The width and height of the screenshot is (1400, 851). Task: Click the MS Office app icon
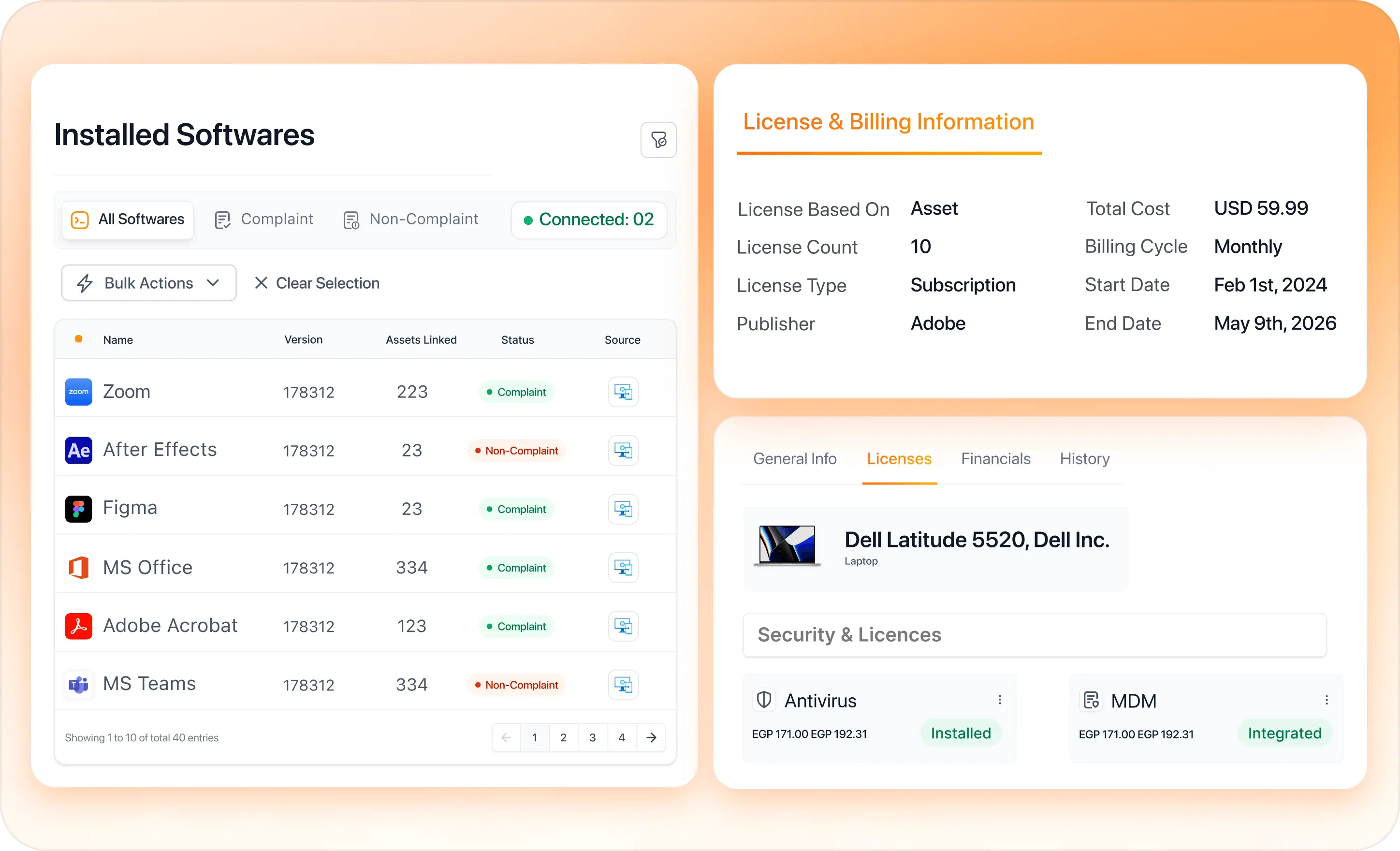(78, 567)
